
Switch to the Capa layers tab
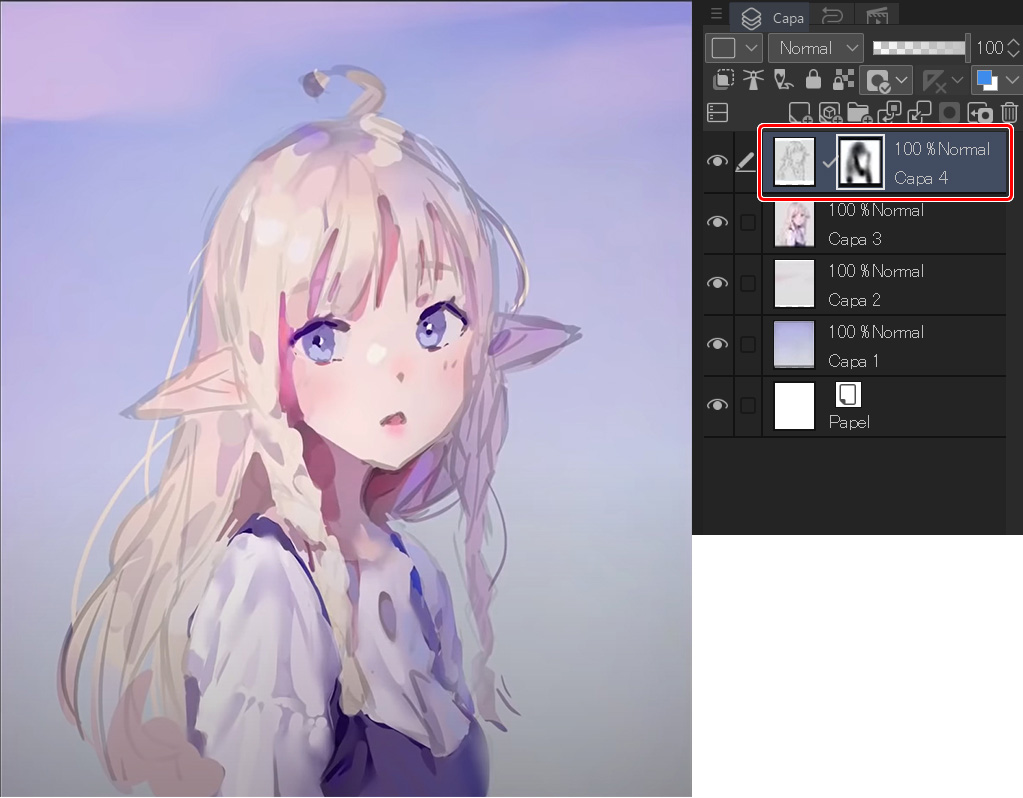coord(777,17)
